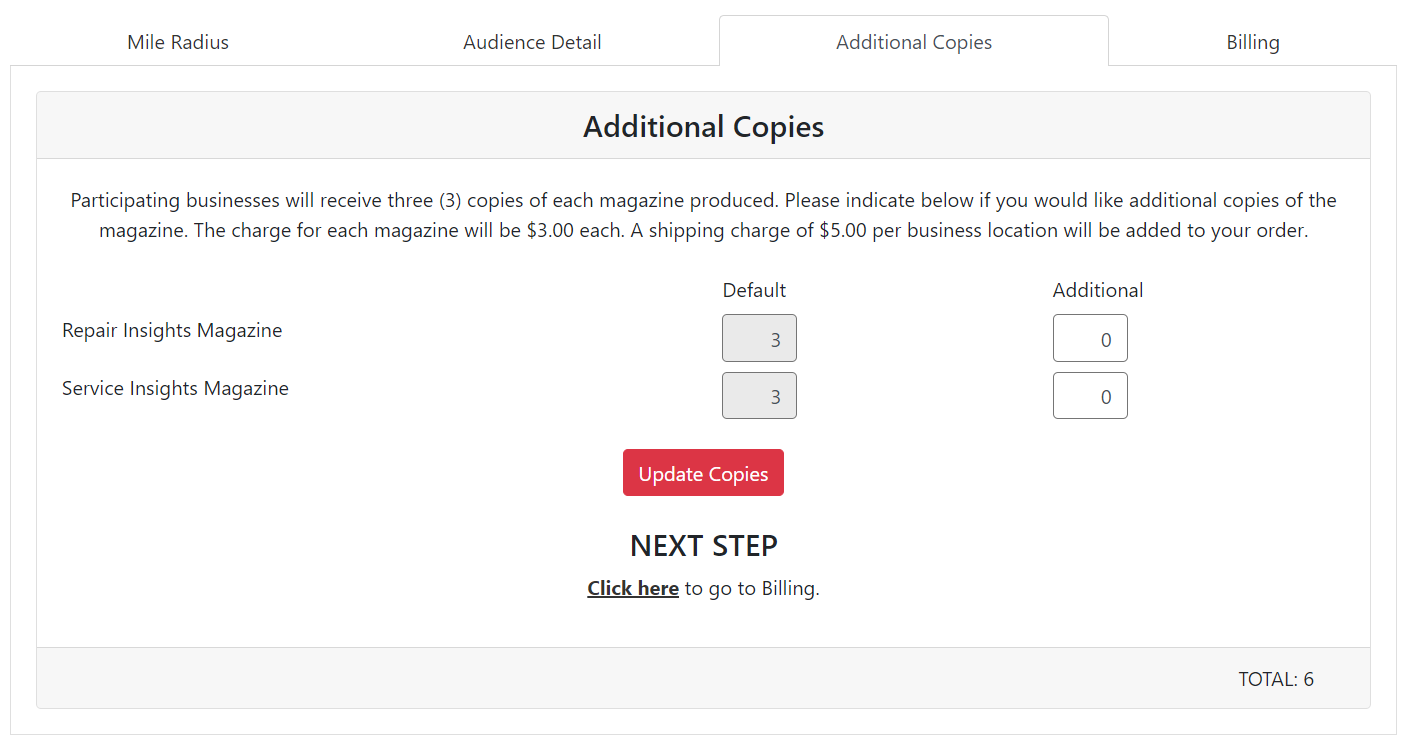Click the Service Insights default copies field

[x=759, y=396]
